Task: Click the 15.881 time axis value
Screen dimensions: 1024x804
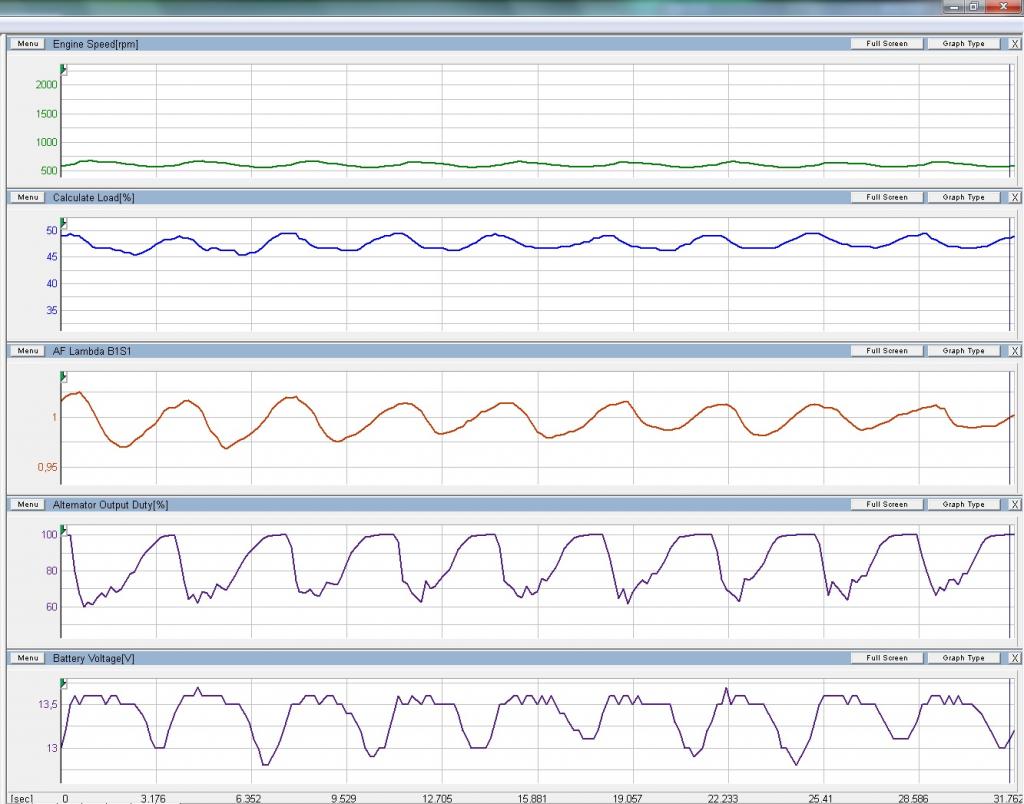Action: pyautogui.click(x=533, y=799)
